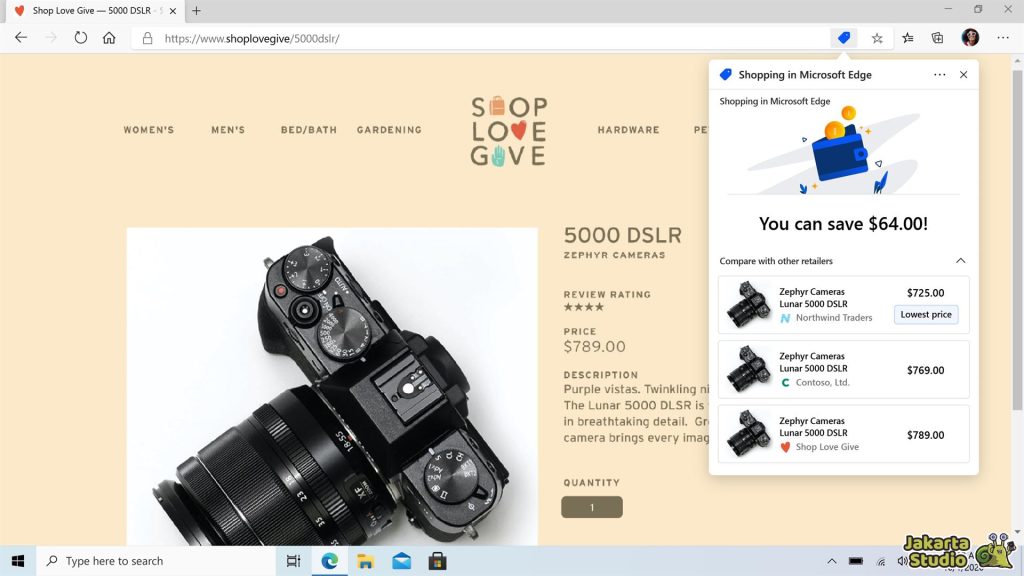
Task: Collapse the Compare with other retailers section
Action: (x=960, y=260)
